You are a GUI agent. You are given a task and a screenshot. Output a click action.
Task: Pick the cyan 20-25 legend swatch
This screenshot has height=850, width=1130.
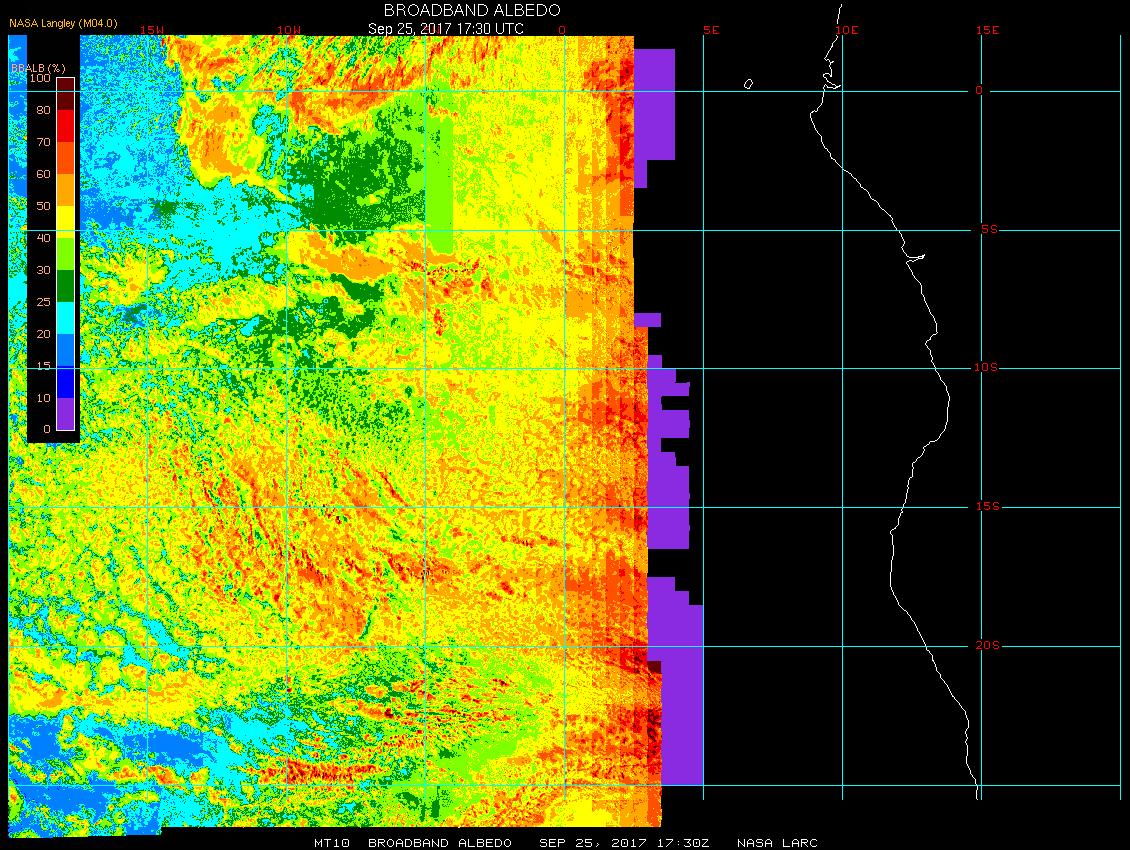pyautogui.click(x=66, y=318)
